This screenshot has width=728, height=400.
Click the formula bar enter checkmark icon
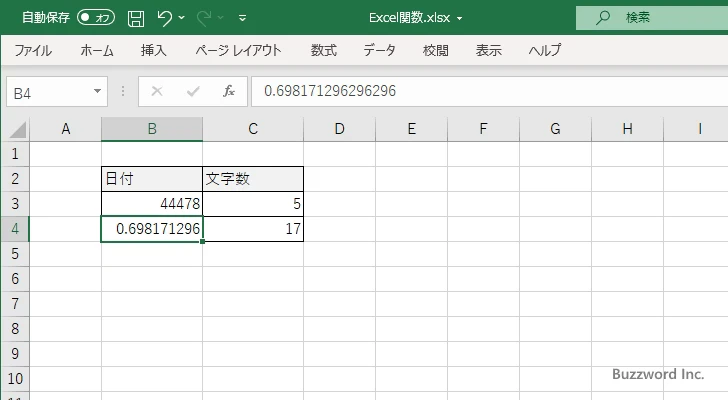tap(193, 91)
